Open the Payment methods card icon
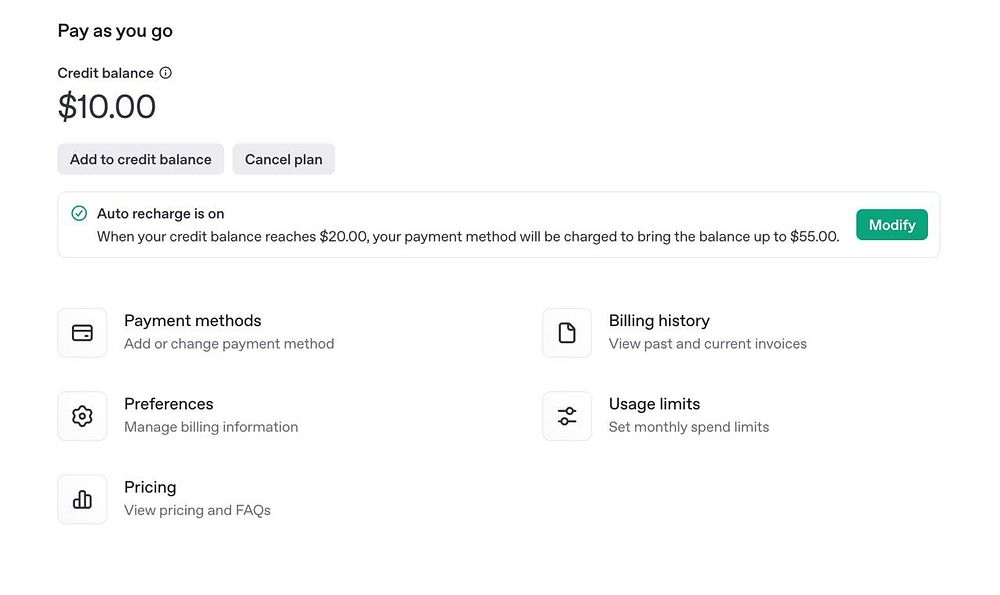This screenshot has height=595, width=1000. click(82, 333)
